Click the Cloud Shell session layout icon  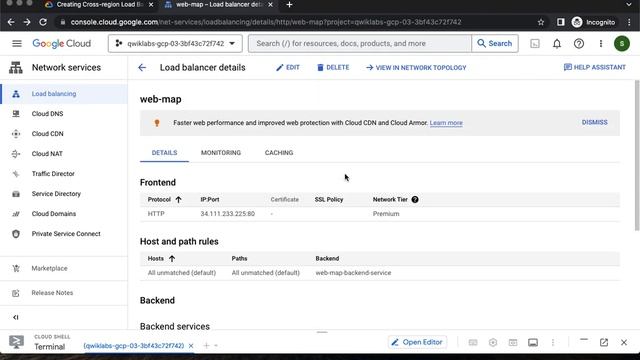click(533, 342)
